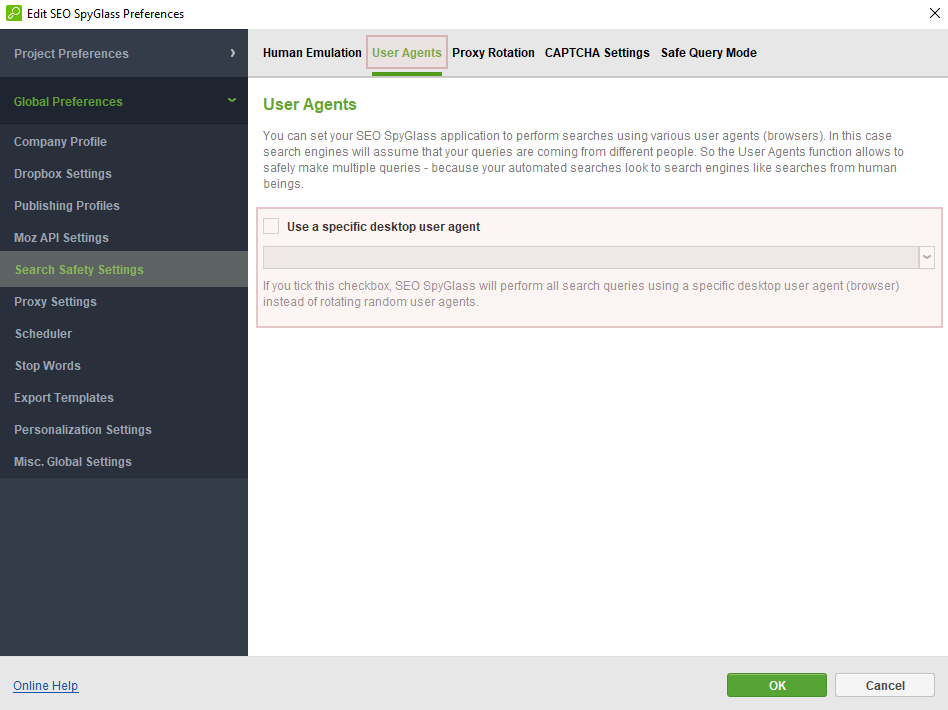The image size is (948, 710).
Task: Click the SEO SpyGlass app icon in title bar
Action: pos(13,13)
